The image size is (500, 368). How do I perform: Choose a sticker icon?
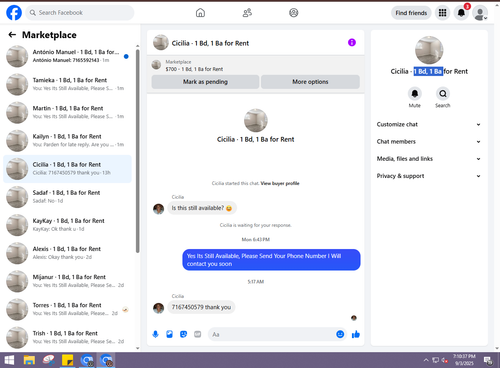pos(183,334)
